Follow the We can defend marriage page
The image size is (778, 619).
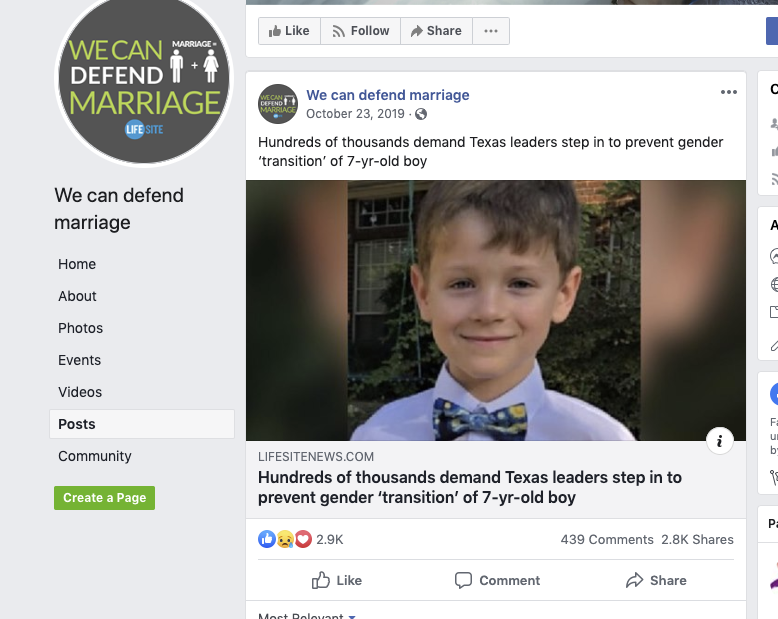point(360,31)
